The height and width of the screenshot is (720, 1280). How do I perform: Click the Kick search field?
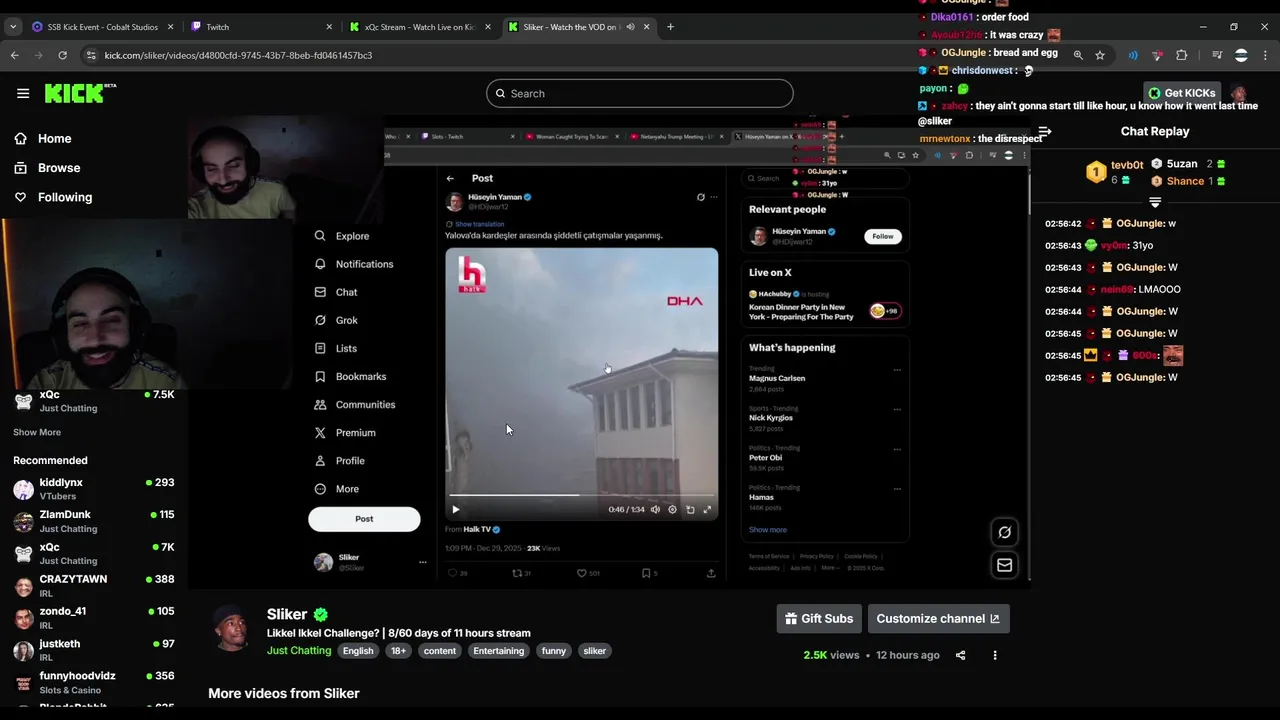click(x=640, y=93)
